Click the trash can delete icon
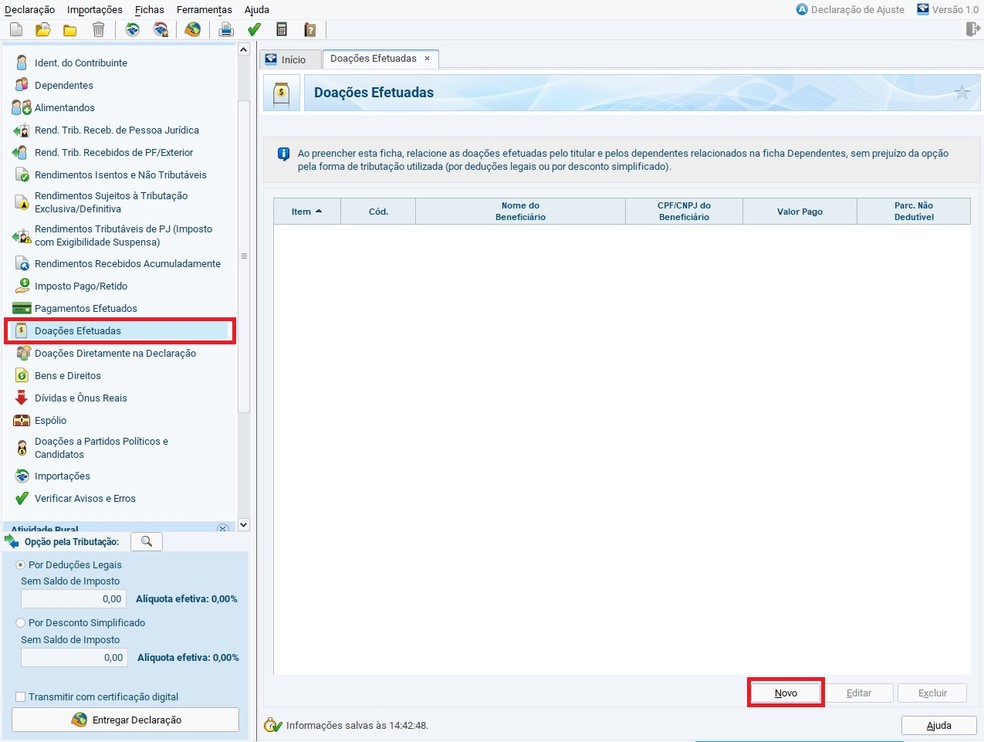Image resolution: width=984 pixels, height=742 pixels. pos(99,30)
